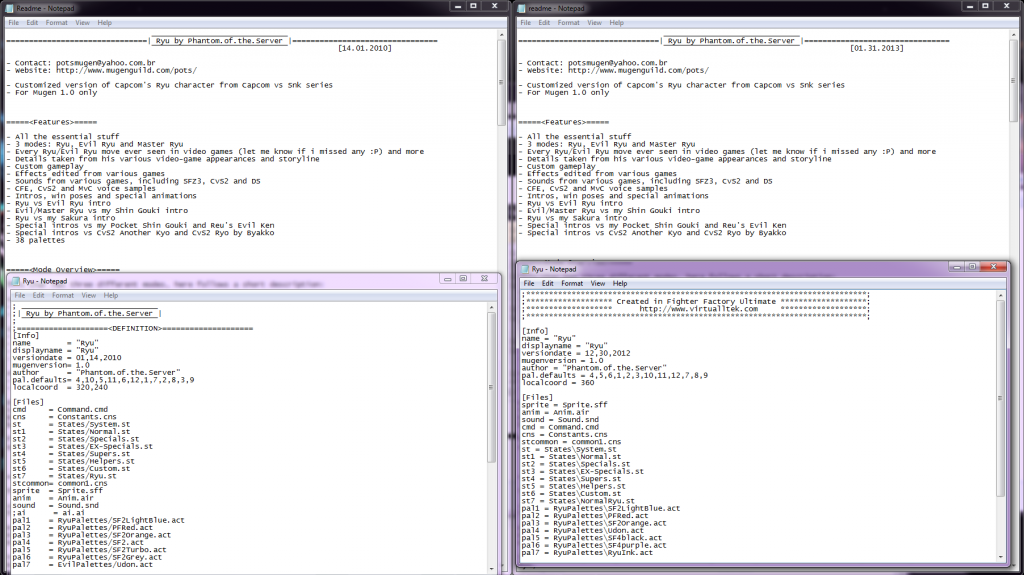1024x575 pixels.
Task: Open View menu in left Readme (14.01.2010) window
Action: (x=82, y=22)
